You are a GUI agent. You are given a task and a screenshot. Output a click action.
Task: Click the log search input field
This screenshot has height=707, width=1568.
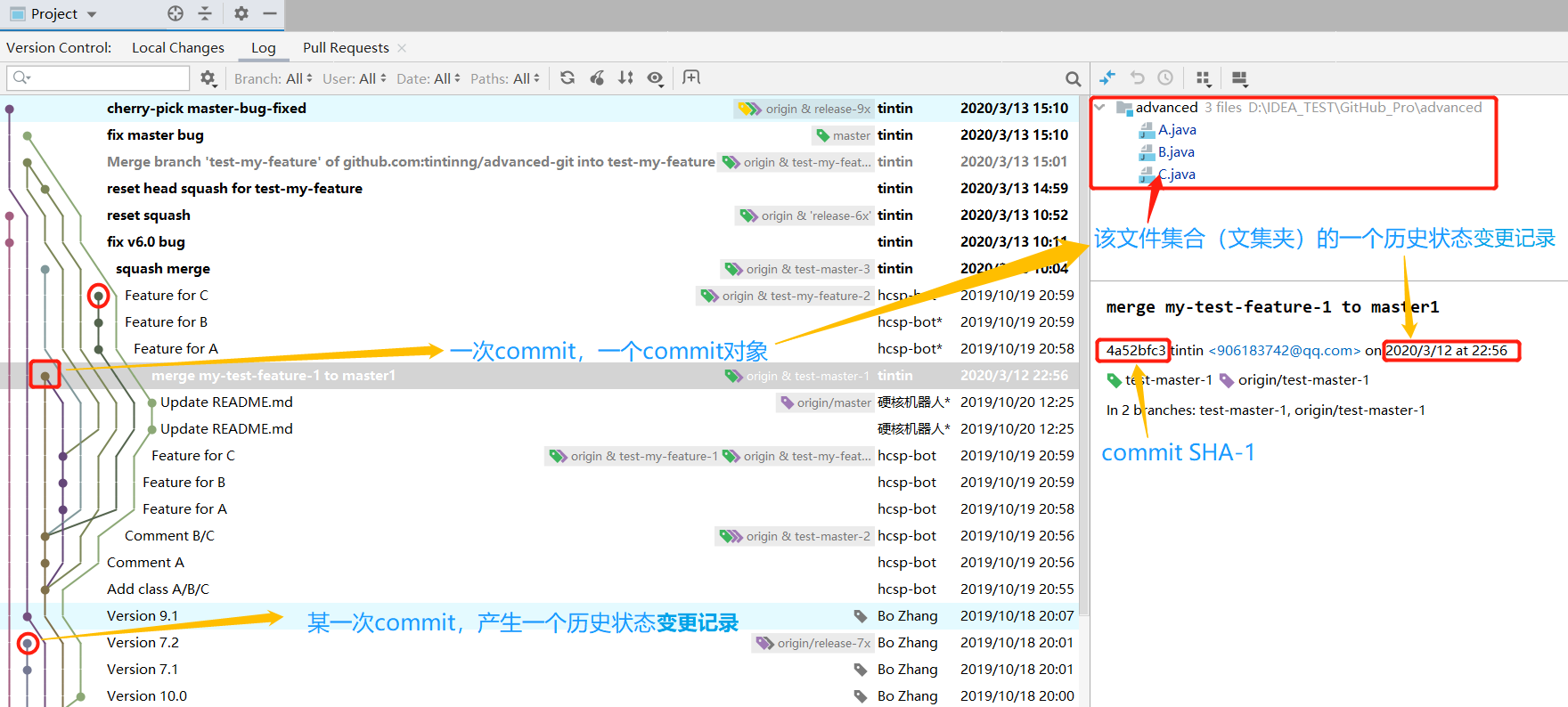pyautogui.click(x=98, y=78)
